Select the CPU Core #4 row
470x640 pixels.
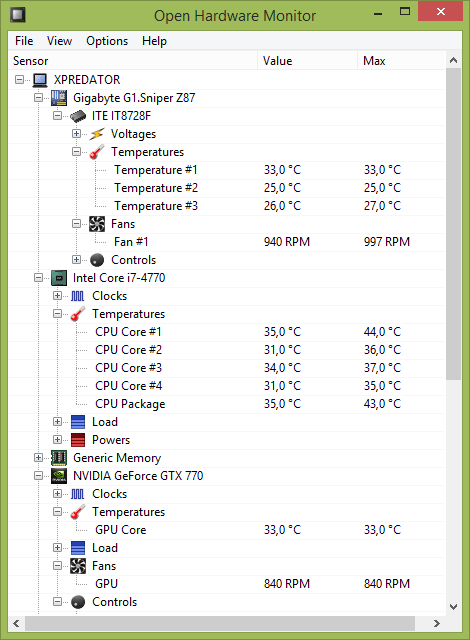227,386
